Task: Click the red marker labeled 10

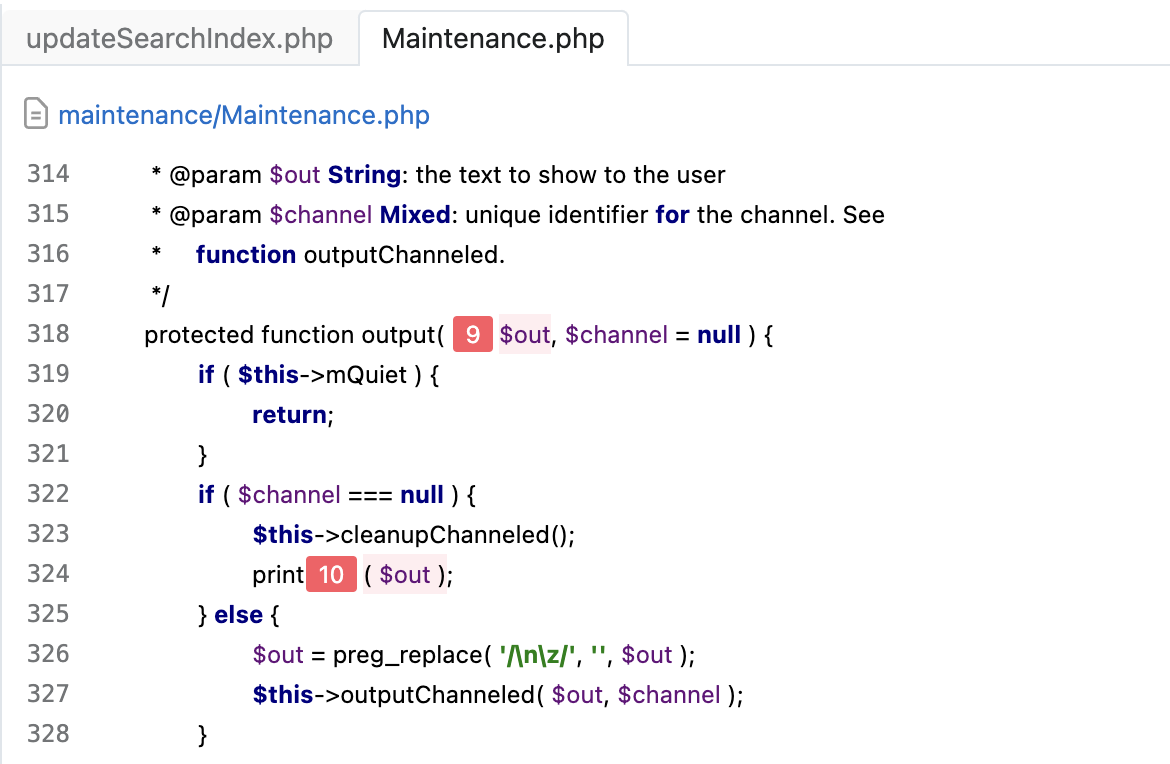Action: pyautogui.click(x=331, y=573)
